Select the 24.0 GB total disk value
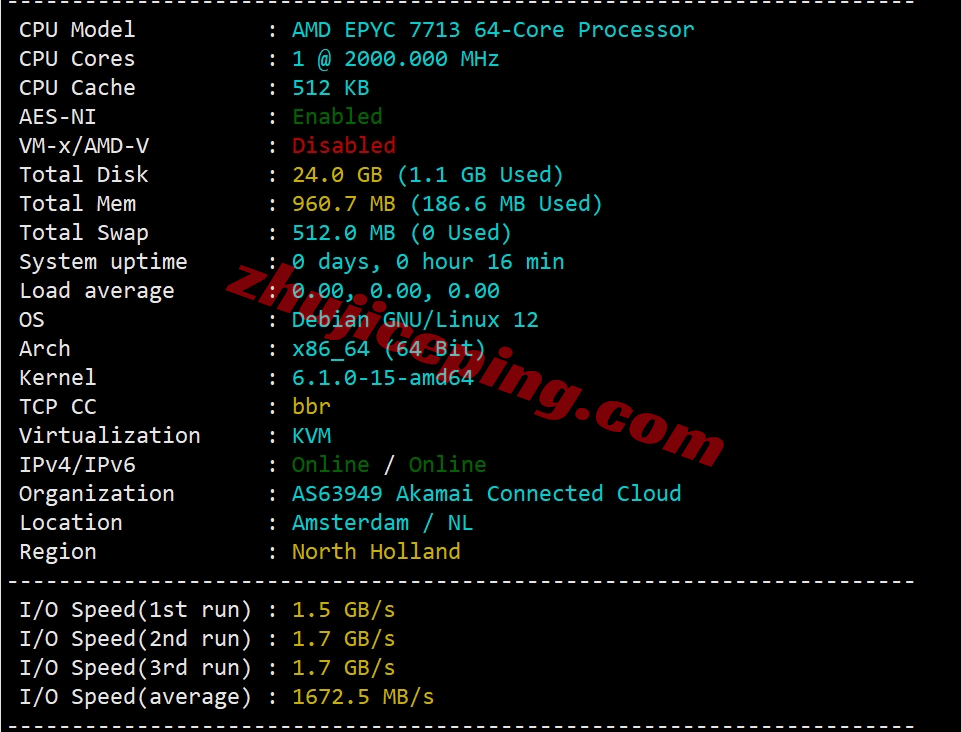 [337, 175]
